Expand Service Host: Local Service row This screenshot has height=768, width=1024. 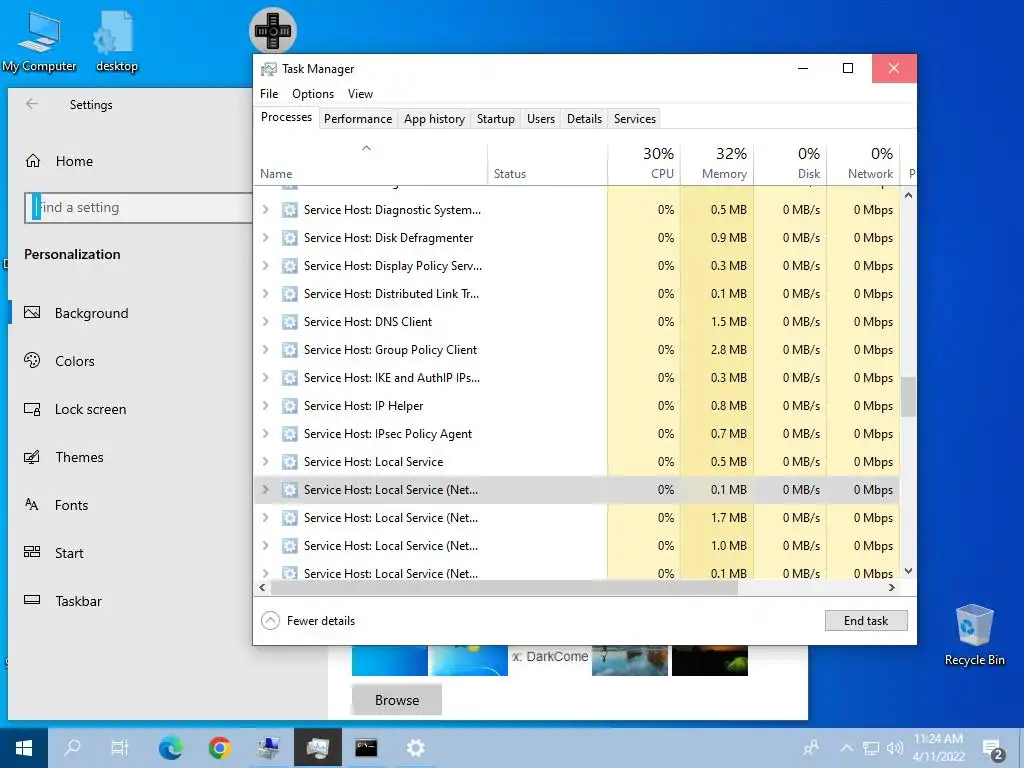tap(265, 462)
